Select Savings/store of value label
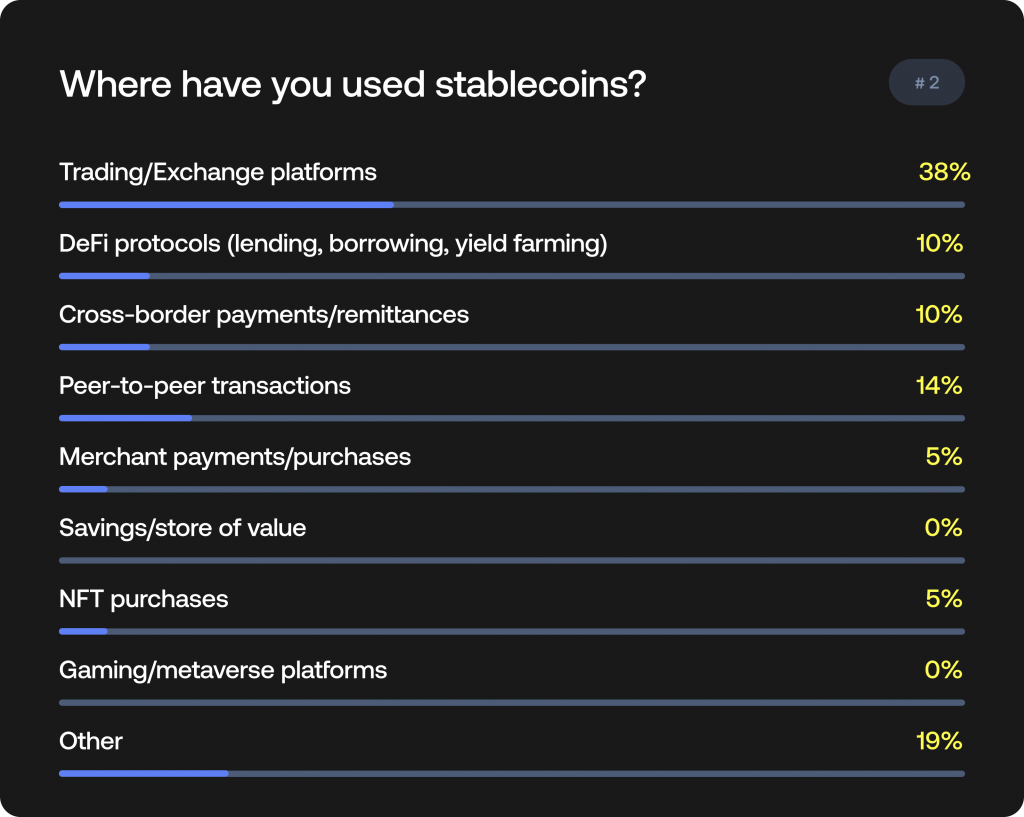Image resolution: width=1024 pixels, height=817 pixels. click(182, 528)
